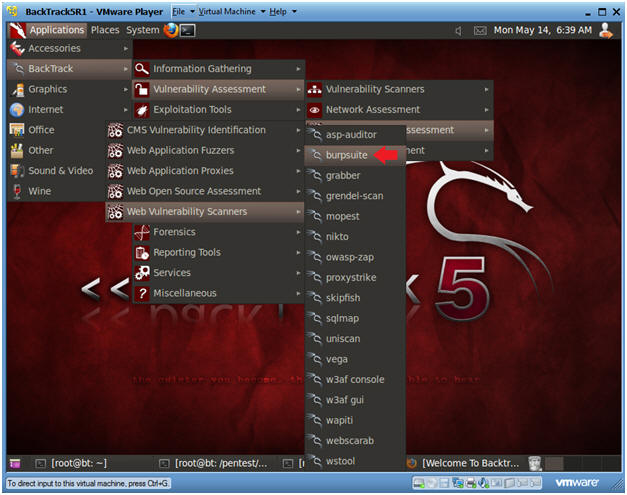
Task: Click the Miscellaneous question mark icon
Action: [x=142, y=293]
